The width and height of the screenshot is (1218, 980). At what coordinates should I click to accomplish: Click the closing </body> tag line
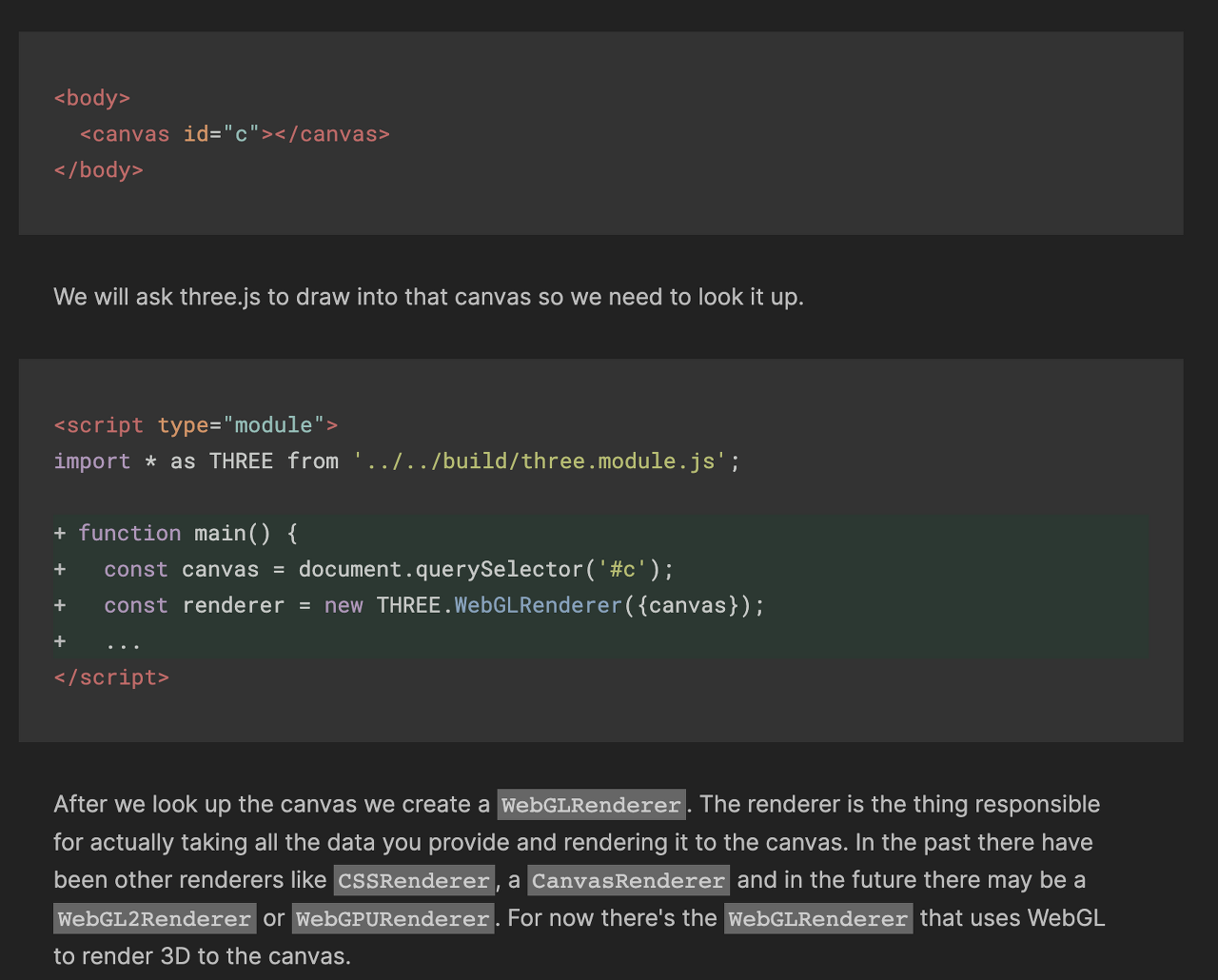99,170
